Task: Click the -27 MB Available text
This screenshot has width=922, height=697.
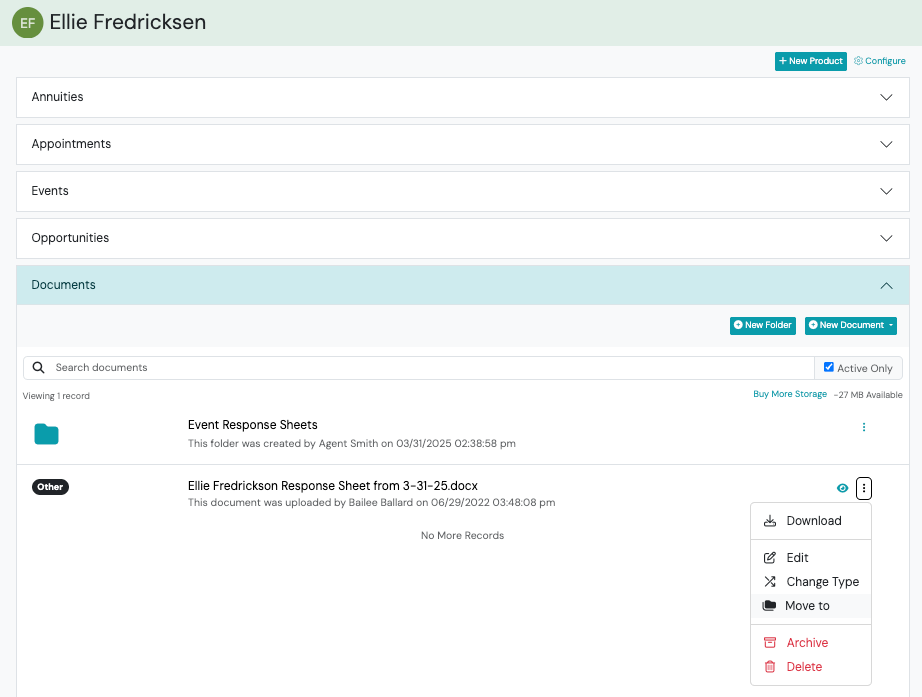Action: [x=868, y=395]
